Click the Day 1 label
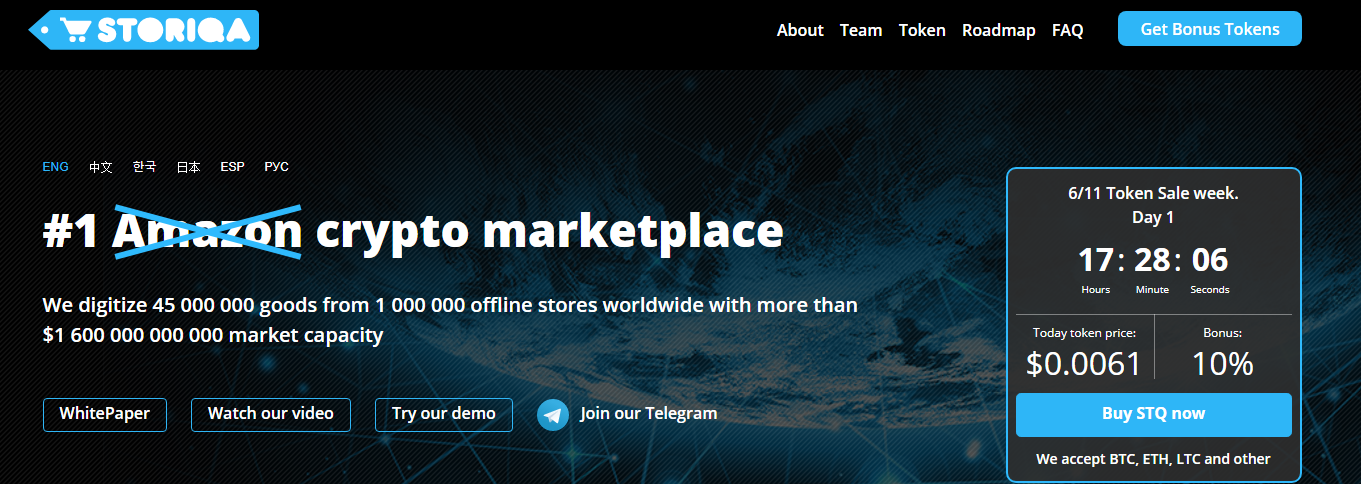This screenshot has height=484, width=1361. click(1153, 217)
